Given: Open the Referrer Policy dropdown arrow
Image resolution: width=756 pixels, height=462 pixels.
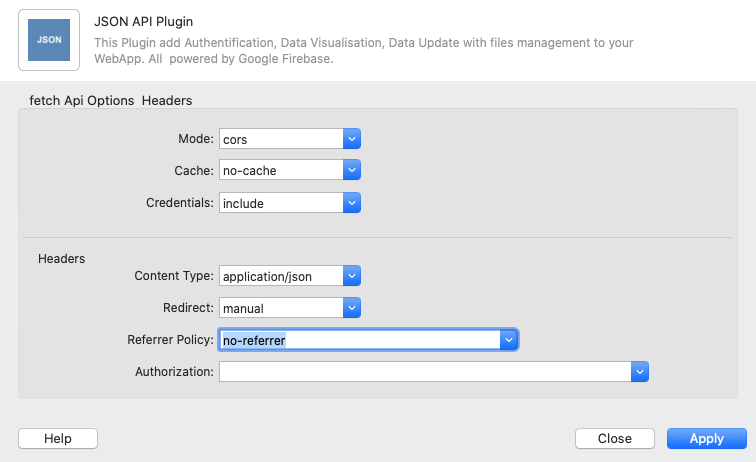Looking at the screenshot, I should click(509, 340).
